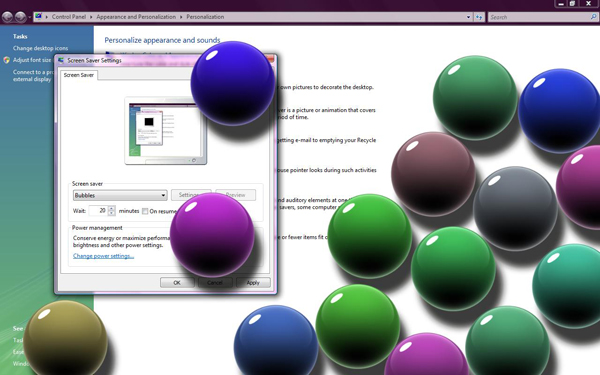Screen dimensions: 600x375
Task: Select the Screen Saver tab
Action: coord(79,75)
